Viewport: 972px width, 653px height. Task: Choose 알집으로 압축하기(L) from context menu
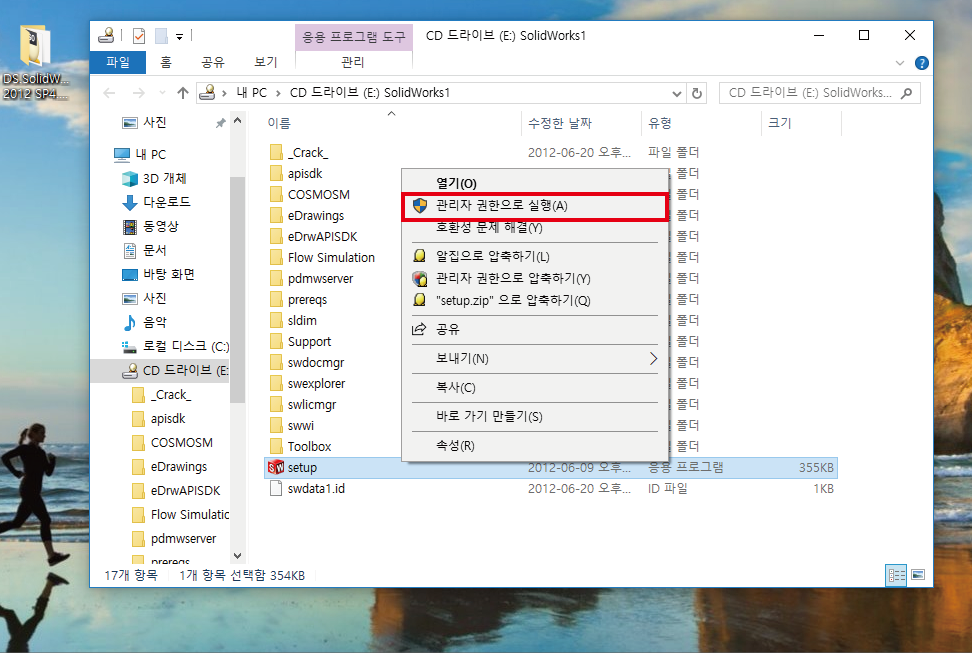pyautogui.click(x=536, y=256)
